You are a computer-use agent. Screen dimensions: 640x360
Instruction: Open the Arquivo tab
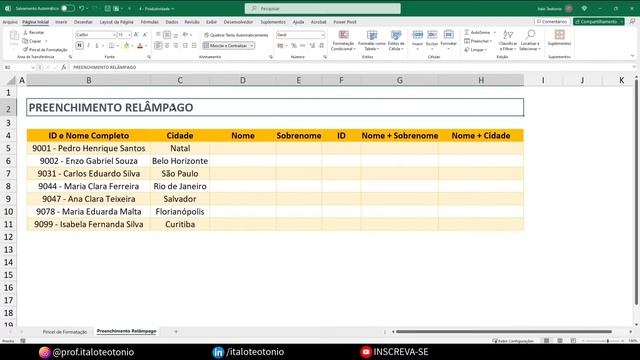click(x=10, y=22)
